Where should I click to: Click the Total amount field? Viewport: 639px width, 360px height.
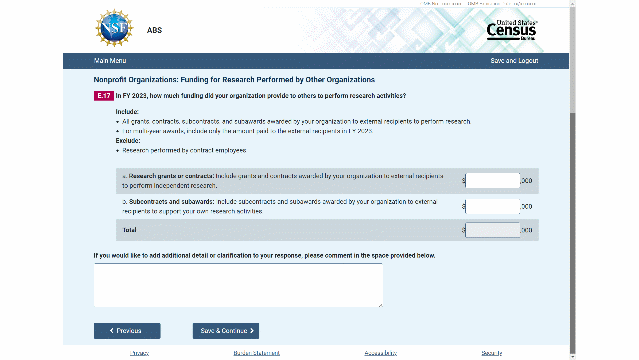pos(492,230)
